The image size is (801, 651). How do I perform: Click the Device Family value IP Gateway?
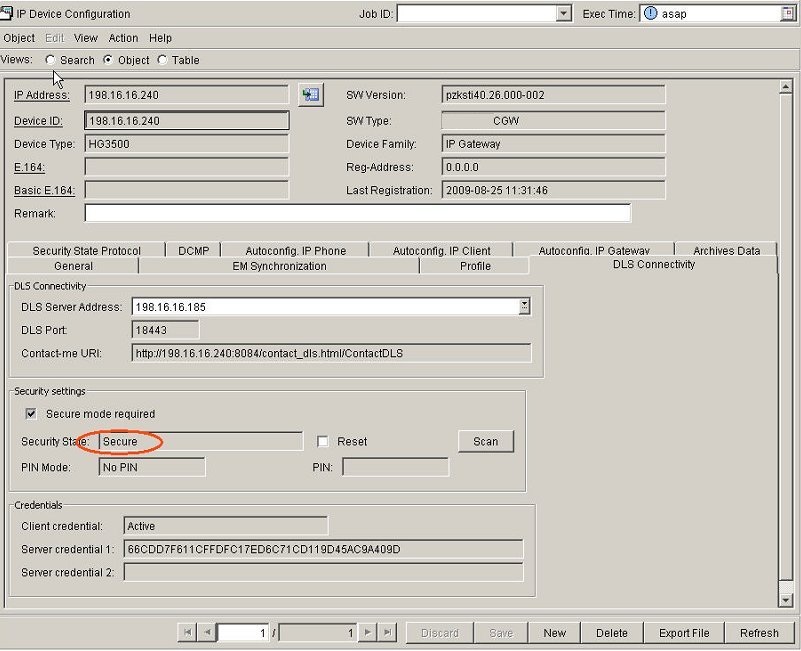[473, 144]
